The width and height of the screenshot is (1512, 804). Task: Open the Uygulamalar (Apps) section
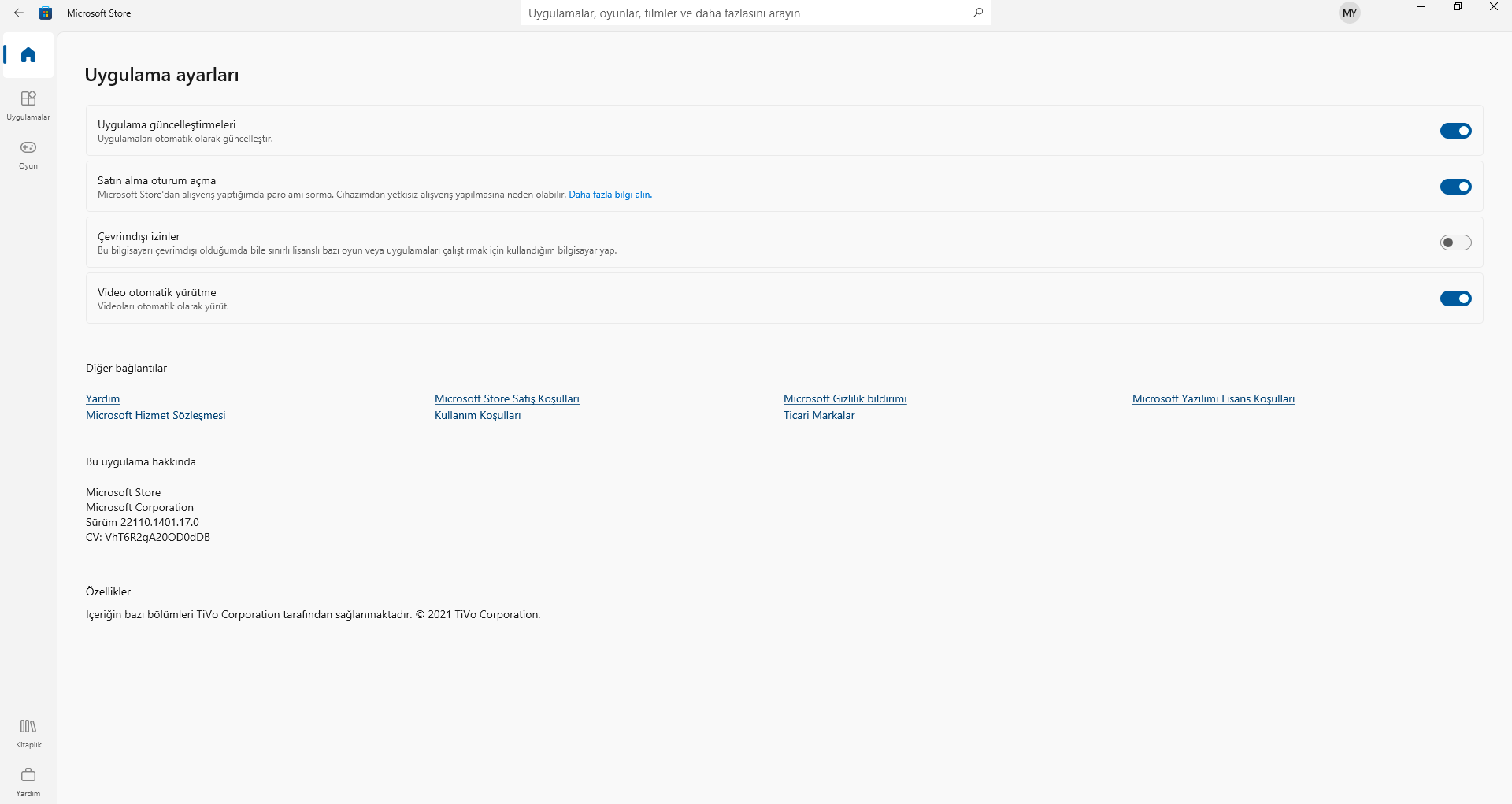pos(28,106)
